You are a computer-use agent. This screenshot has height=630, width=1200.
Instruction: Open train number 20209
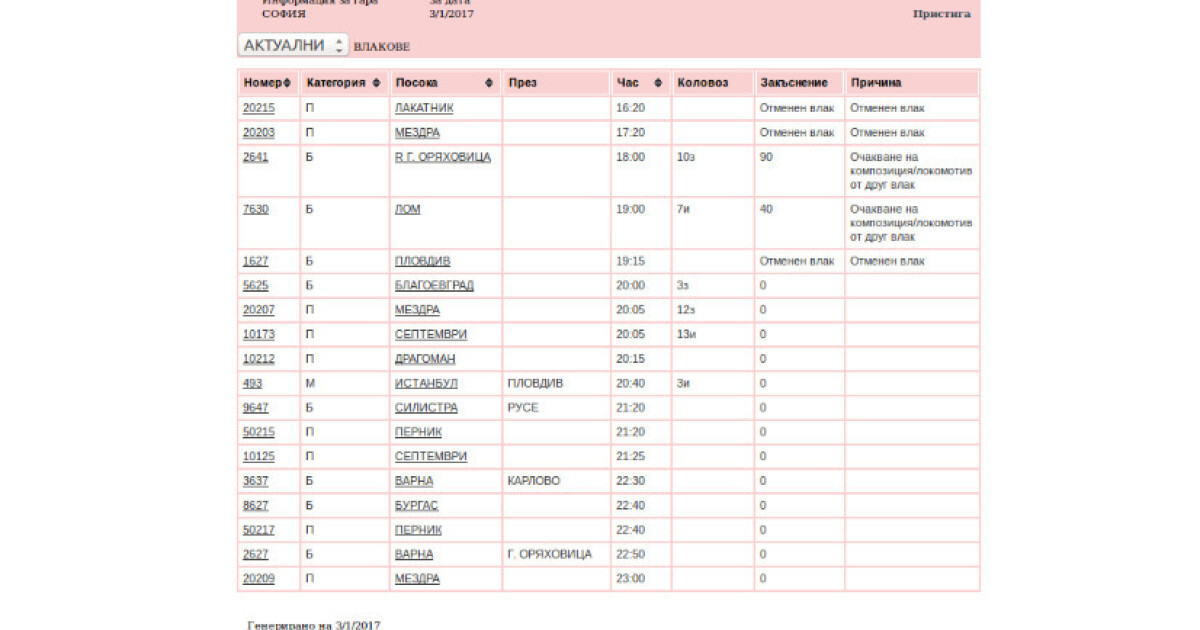tap(258, 578)
